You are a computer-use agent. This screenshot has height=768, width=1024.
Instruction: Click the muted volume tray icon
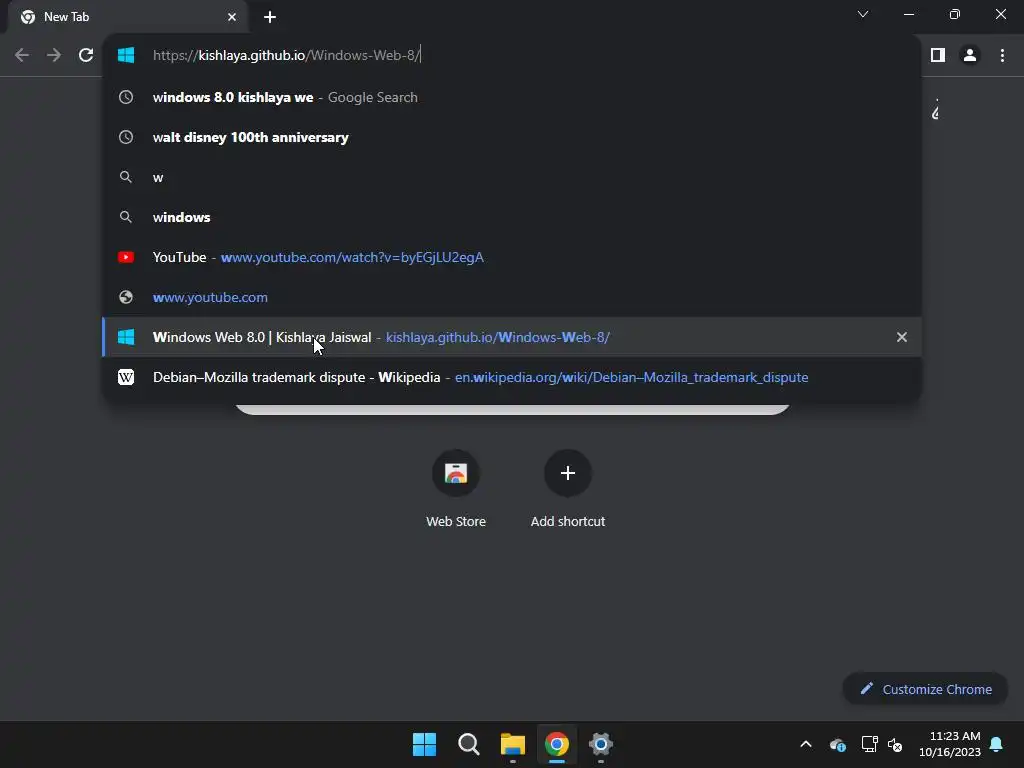pos(895,744)
